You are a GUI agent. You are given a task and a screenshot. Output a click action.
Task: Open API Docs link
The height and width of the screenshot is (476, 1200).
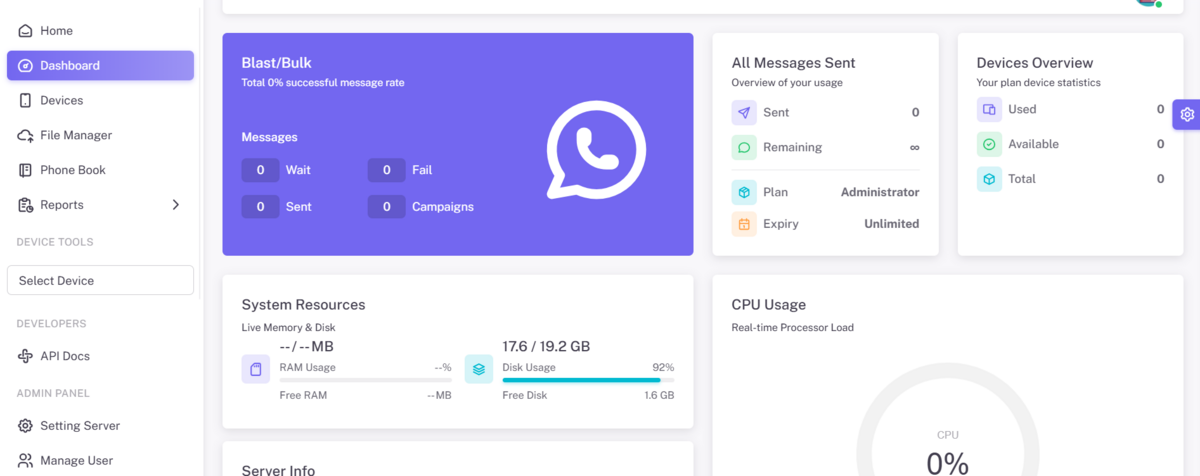tap(100, 356)
